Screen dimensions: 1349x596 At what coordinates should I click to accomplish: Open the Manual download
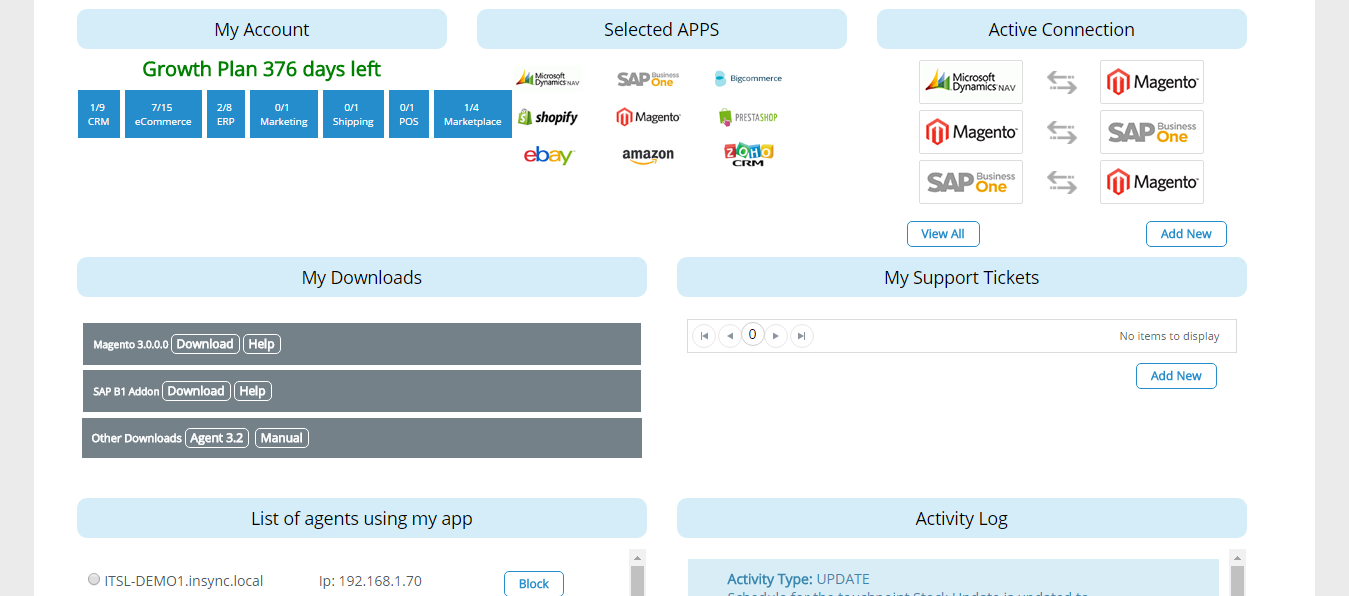coord(282,438)
